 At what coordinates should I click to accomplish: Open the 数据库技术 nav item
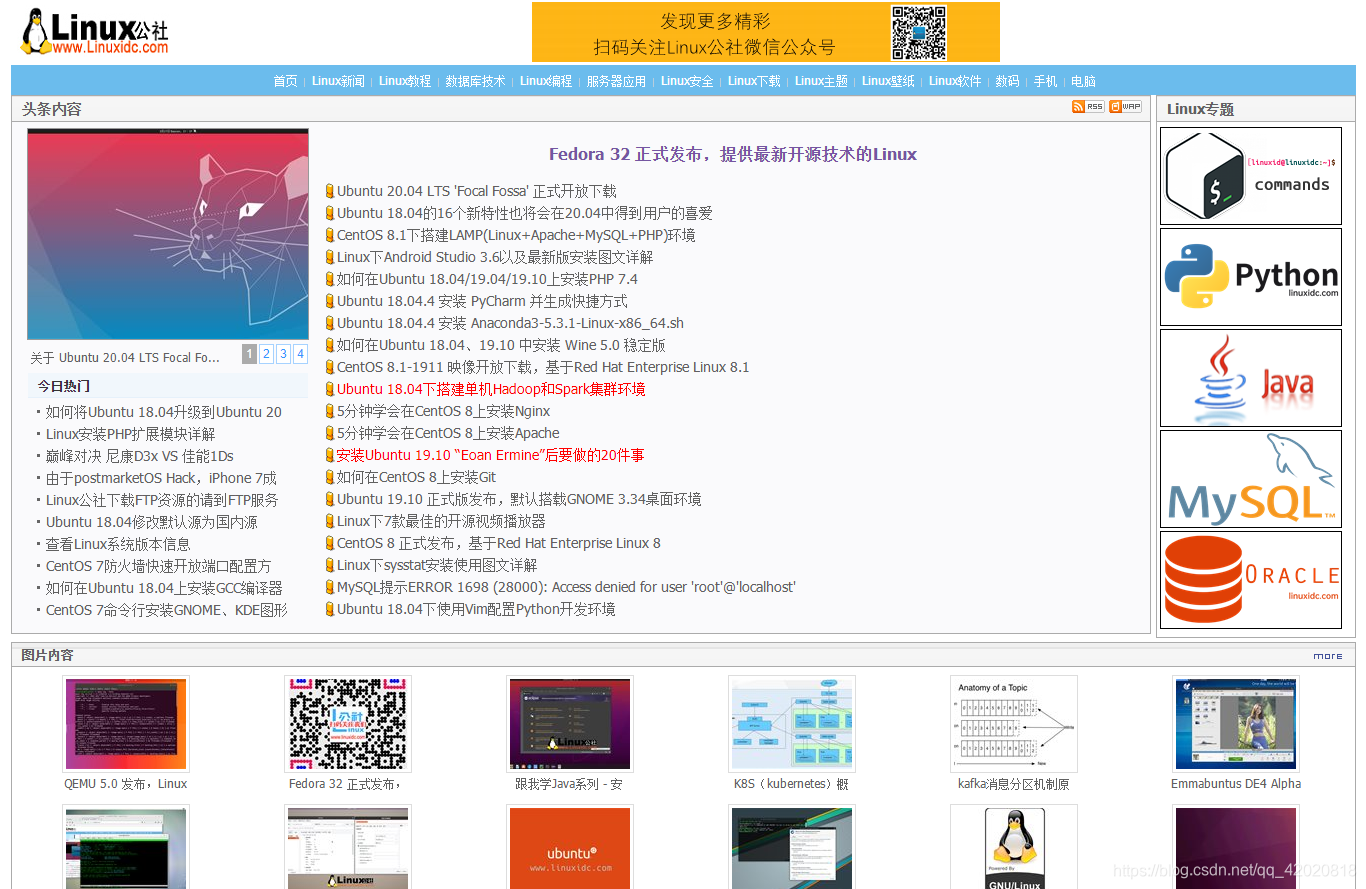(x=476, y=81)
